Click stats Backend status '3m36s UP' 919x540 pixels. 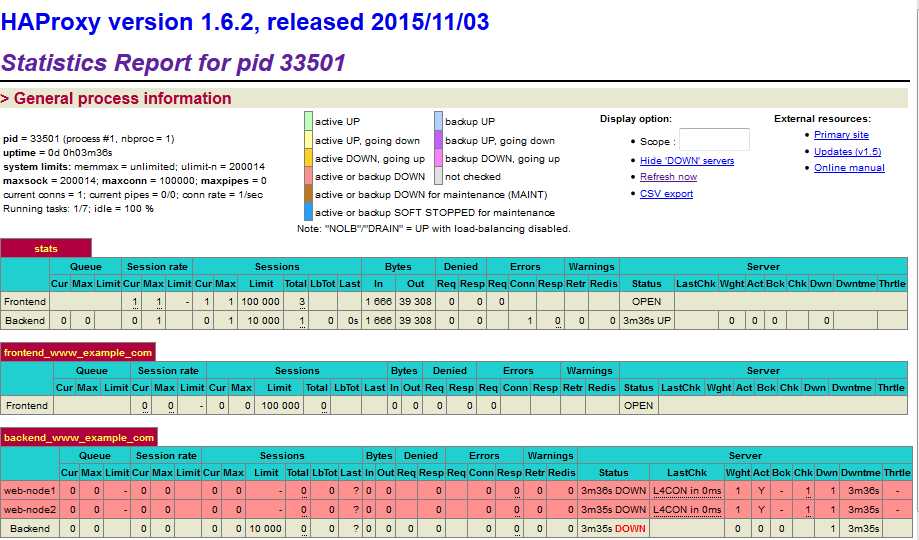pyautogui.click(x=646, y=321)
